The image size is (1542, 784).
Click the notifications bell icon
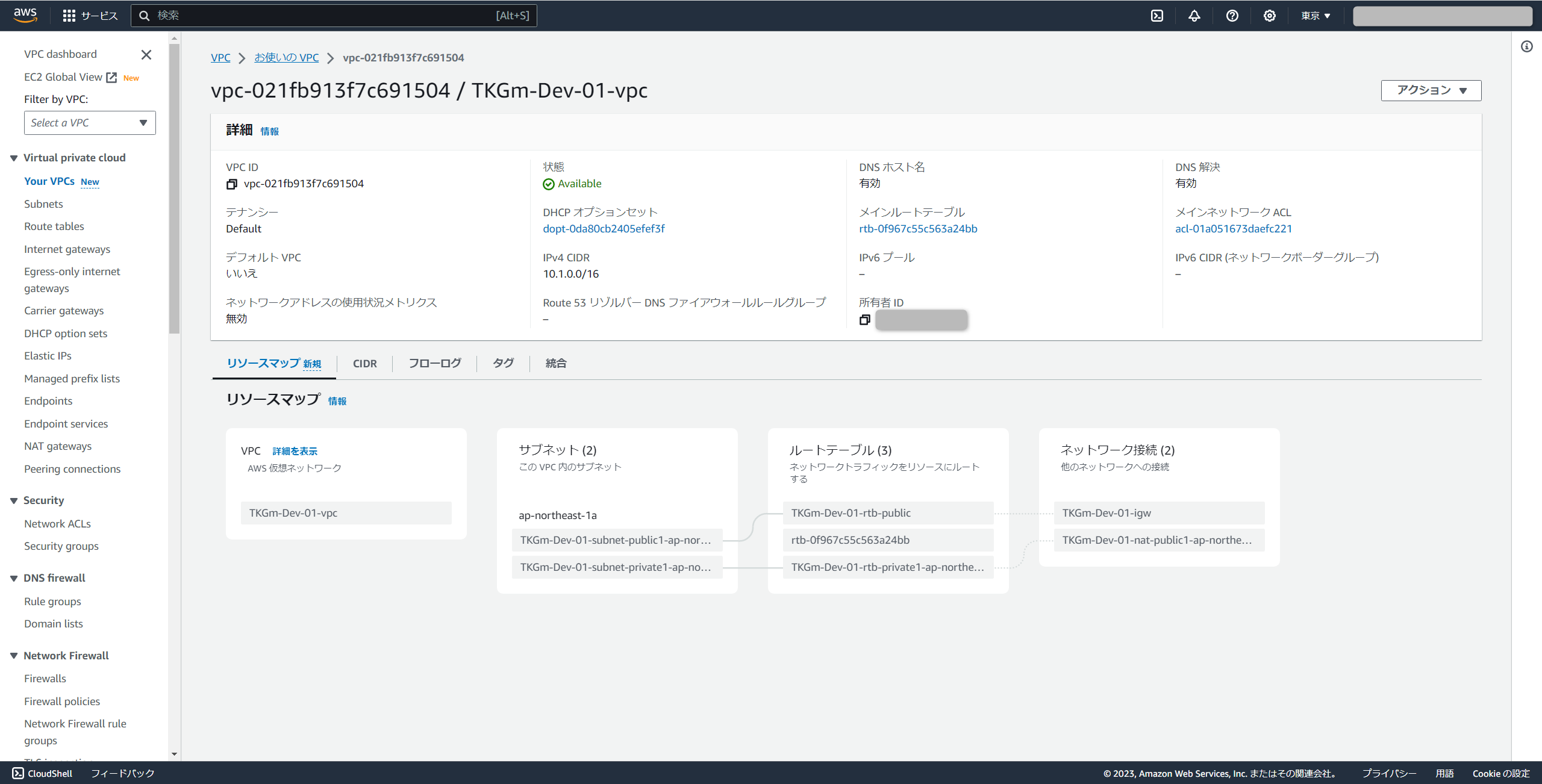(x=1194, y=16)
